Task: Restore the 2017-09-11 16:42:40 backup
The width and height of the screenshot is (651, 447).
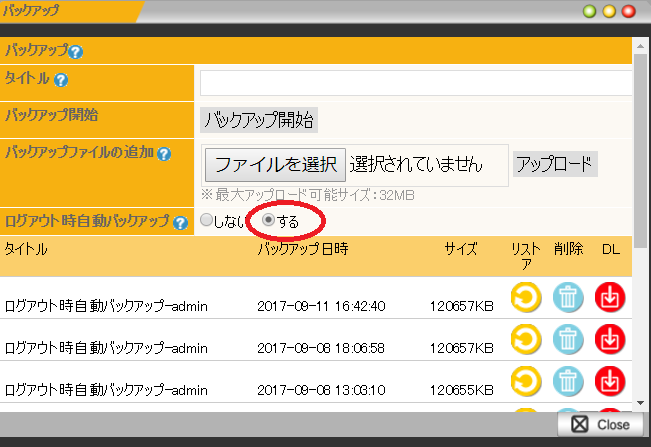Action: click(x=526, y=297)
